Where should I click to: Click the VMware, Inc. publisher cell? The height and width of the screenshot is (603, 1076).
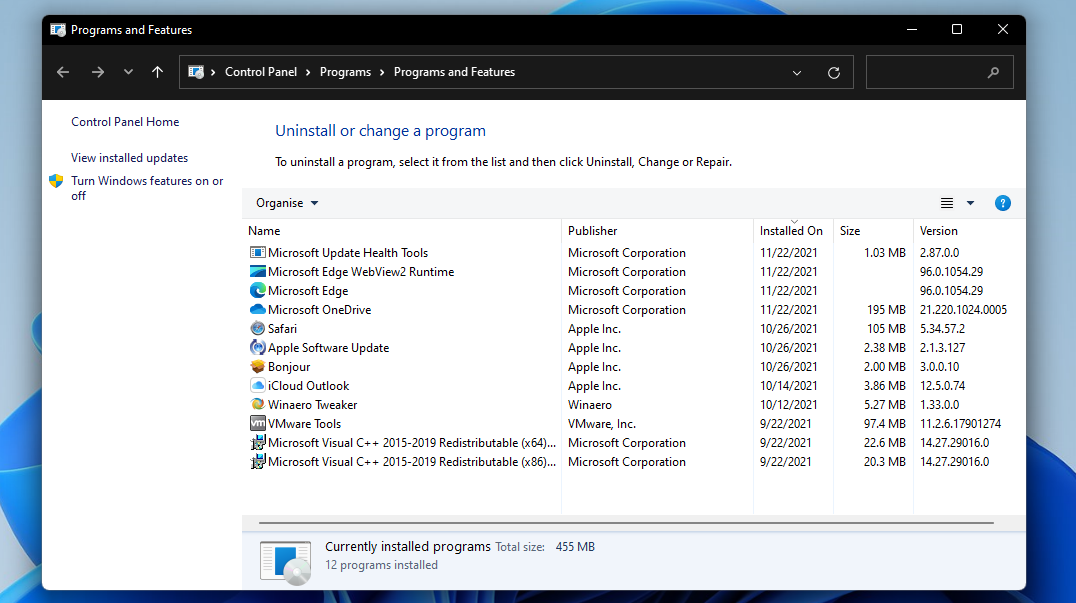coord(602,424)
